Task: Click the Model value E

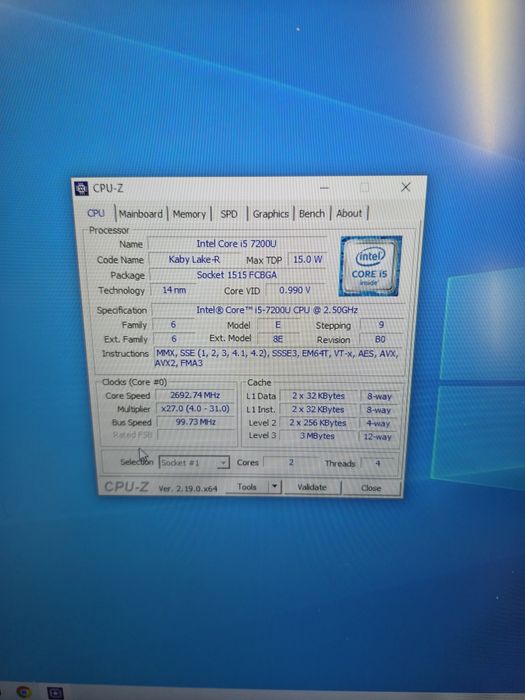Action: coord(278,325)
